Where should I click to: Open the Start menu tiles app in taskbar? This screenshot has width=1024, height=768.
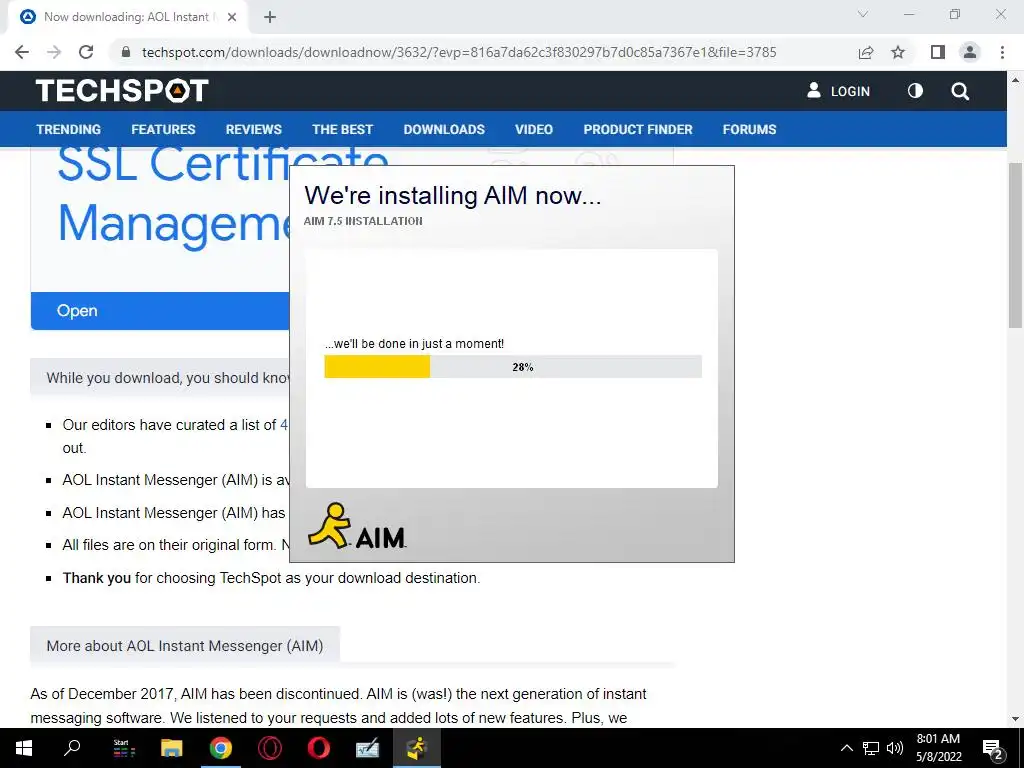click(x=123, y=748)
